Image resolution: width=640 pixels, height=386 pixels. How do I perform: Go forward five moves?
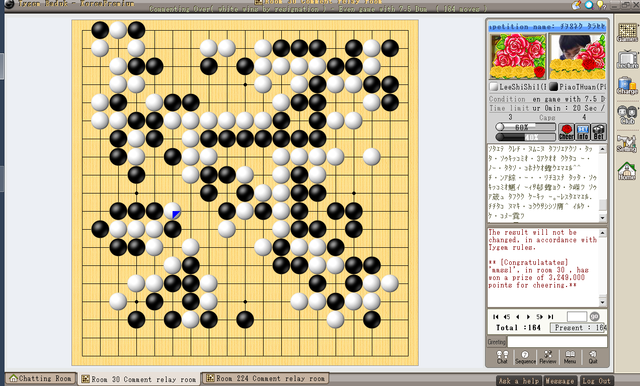[539, 317]
